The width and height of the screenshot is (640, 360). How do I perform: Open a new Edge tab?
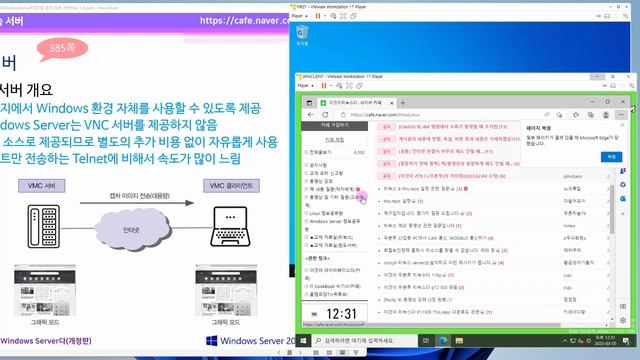tap(403, 102)
